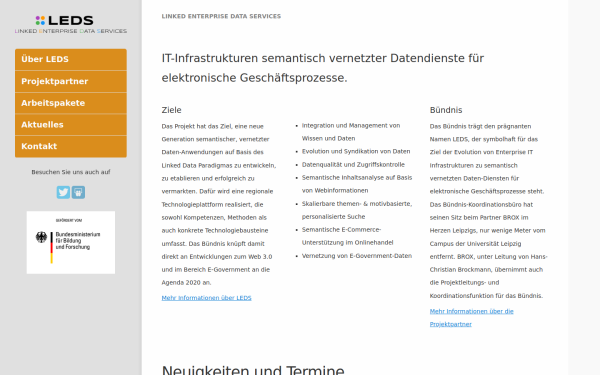Click the 'Besuchen Sie uns auch auf' text
Image resolution: width=600 pixels, height=375 pixels.
tap(71, 172)
